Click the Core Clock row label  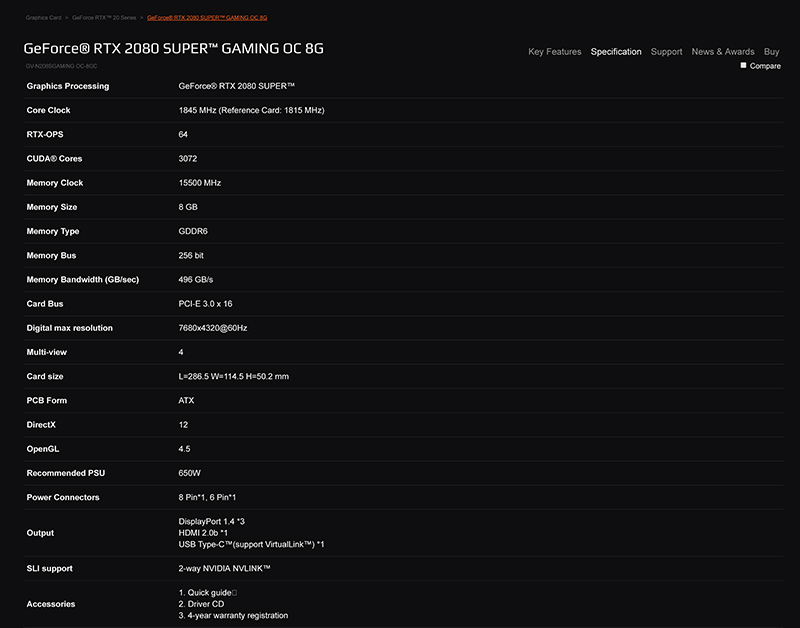(x=48, y=110)
